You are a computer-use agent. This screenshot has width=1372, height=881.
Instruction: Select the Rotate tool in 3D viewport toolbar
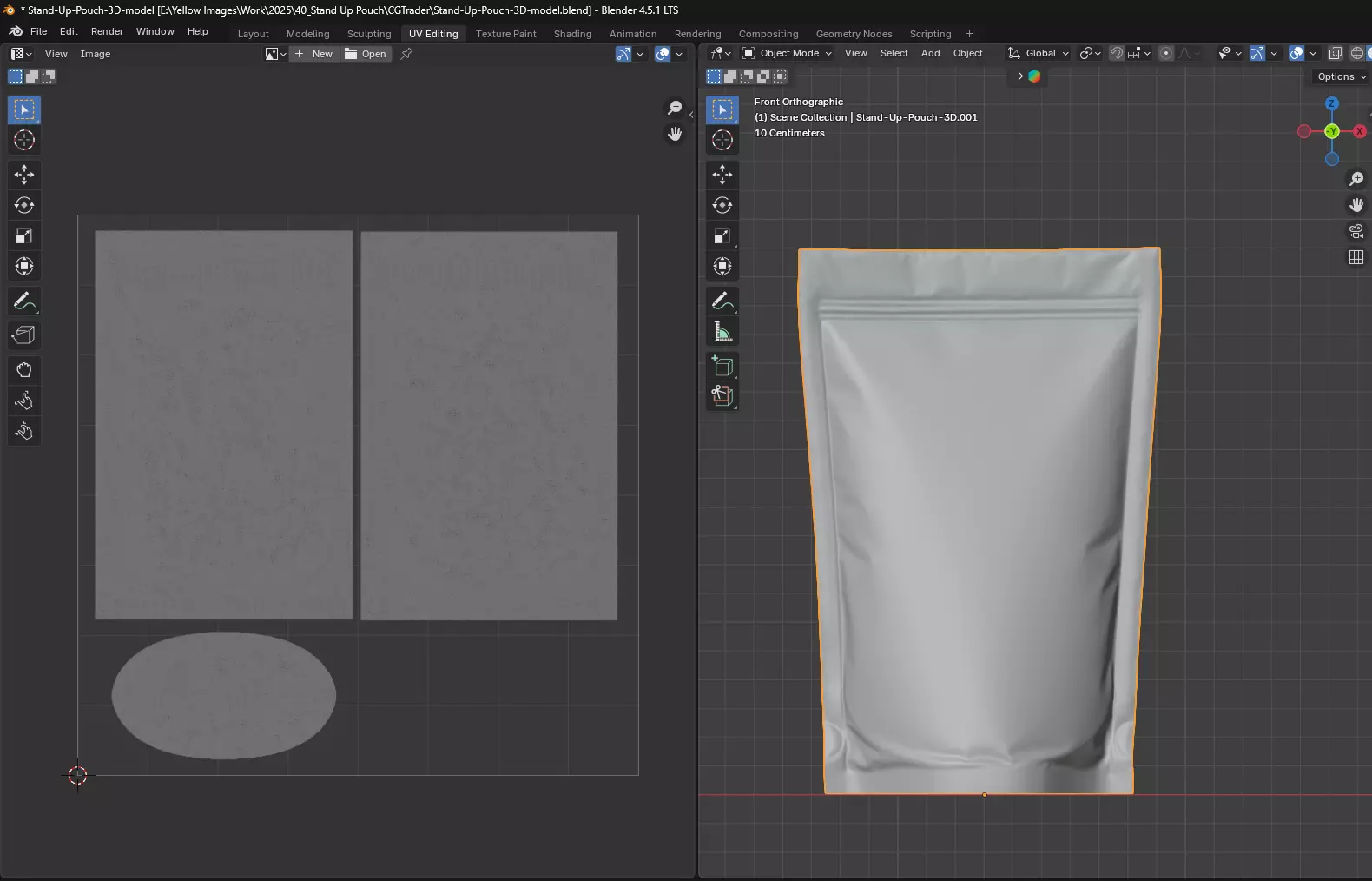[722, 205]
